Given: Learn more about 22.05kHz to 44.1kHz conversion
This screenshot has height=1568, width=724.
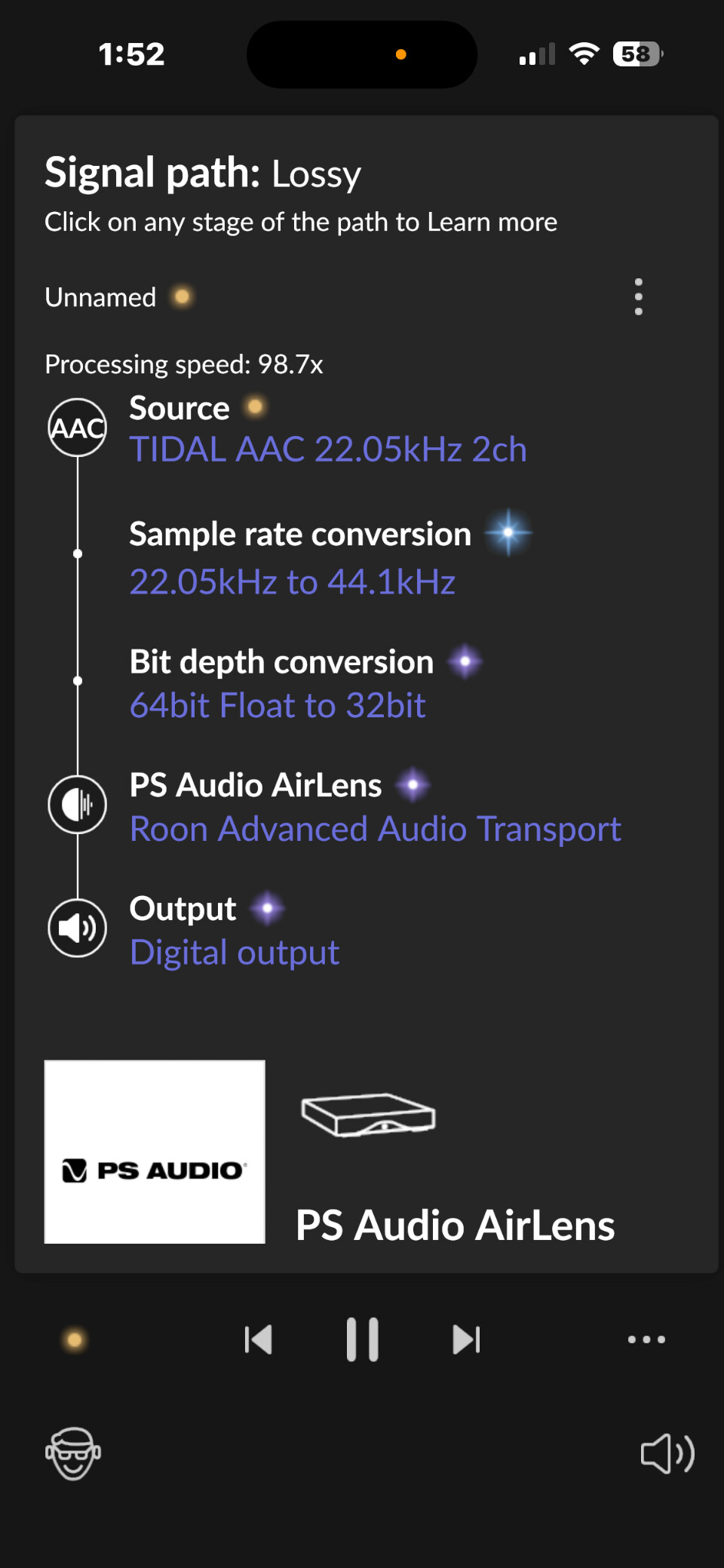Looking at the screenshot, I should coord(293,582).
